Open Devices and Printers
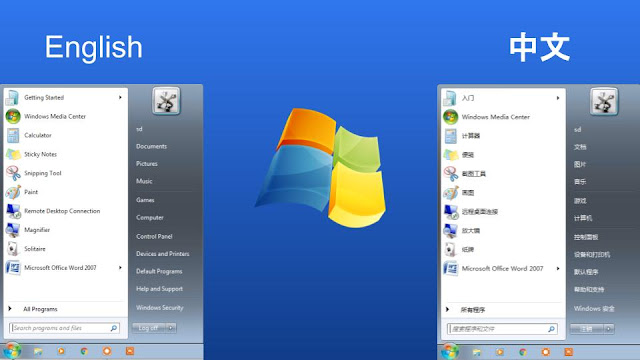The height and width of the screenshot is (360, 640). click(x=162, y=254)
